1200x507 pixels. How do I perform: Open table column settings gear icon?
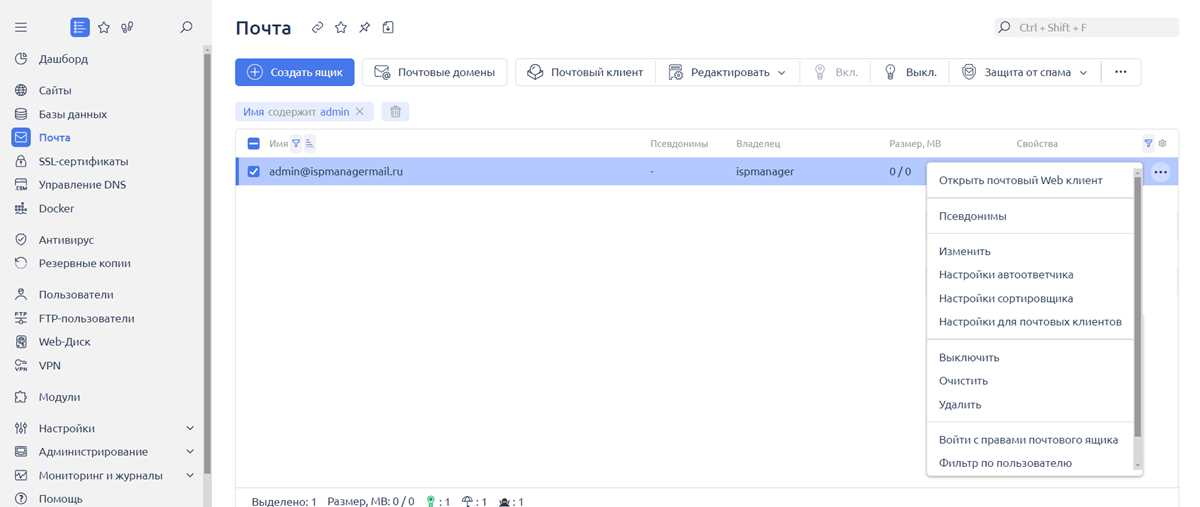(x=1162, y=144)
